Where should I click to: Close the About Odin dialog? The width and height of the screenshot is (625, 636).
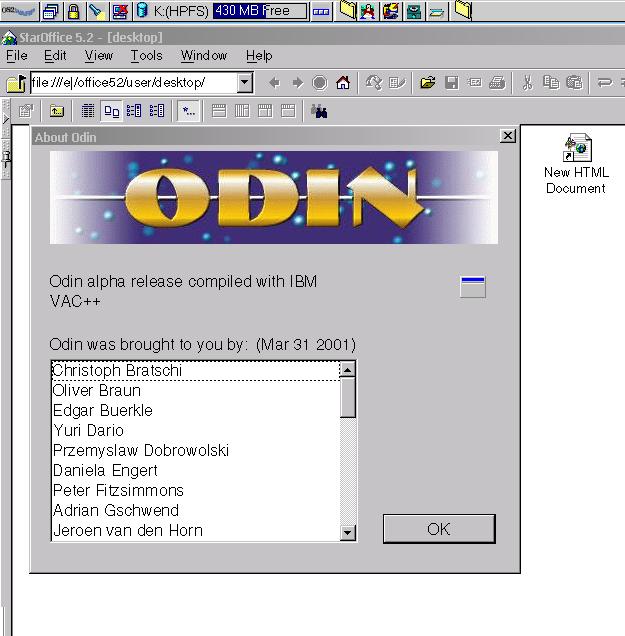pos(508,136)
